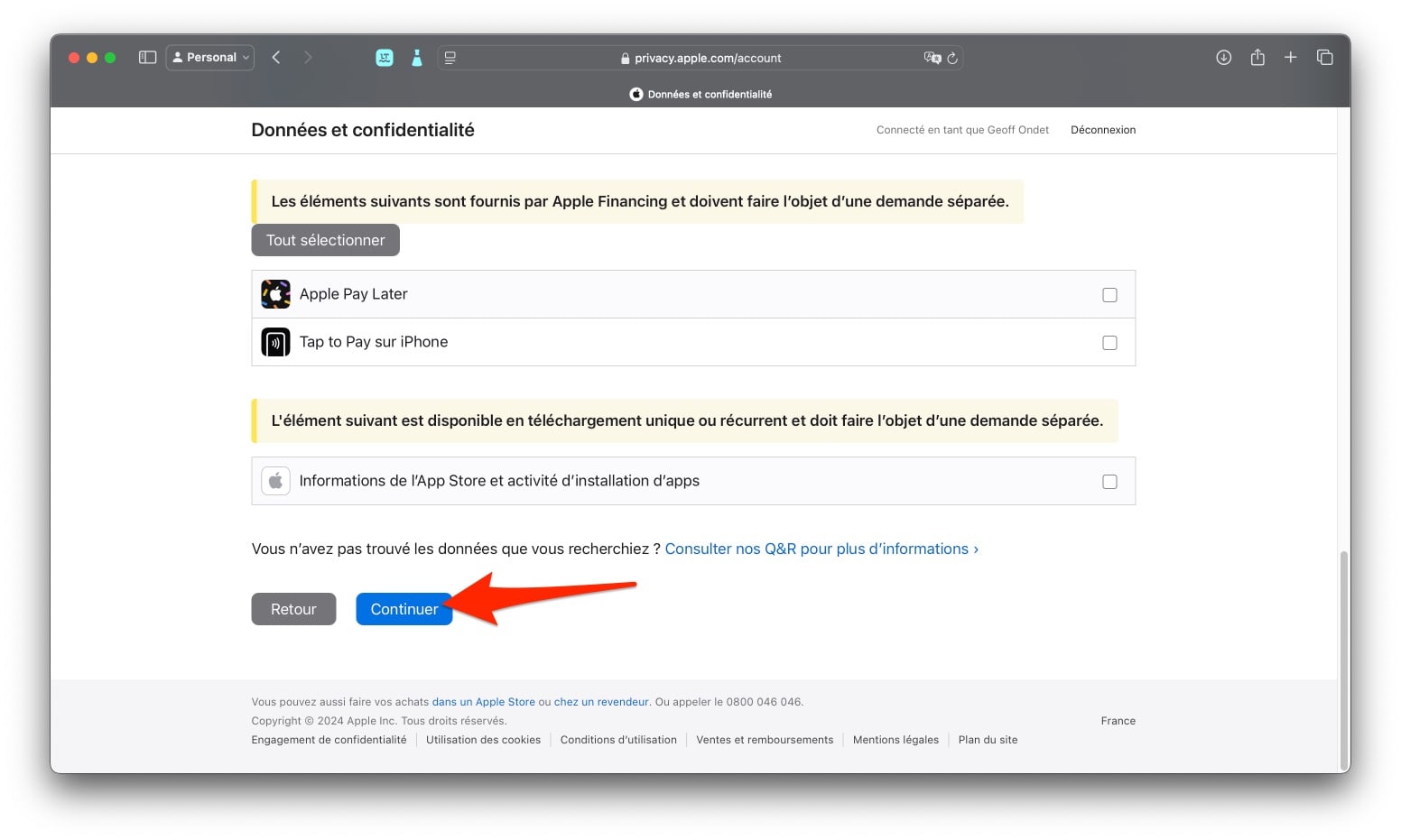
Task: Tick the App Store informations checkbox
Action: [x=1109, y=482]
